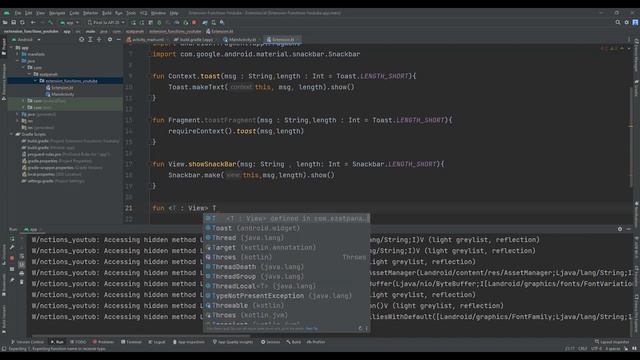This screenshot has height=360, width=640.
Task: Click the trash Clear All icon in Run panel
Action: (x=22, y=282)
